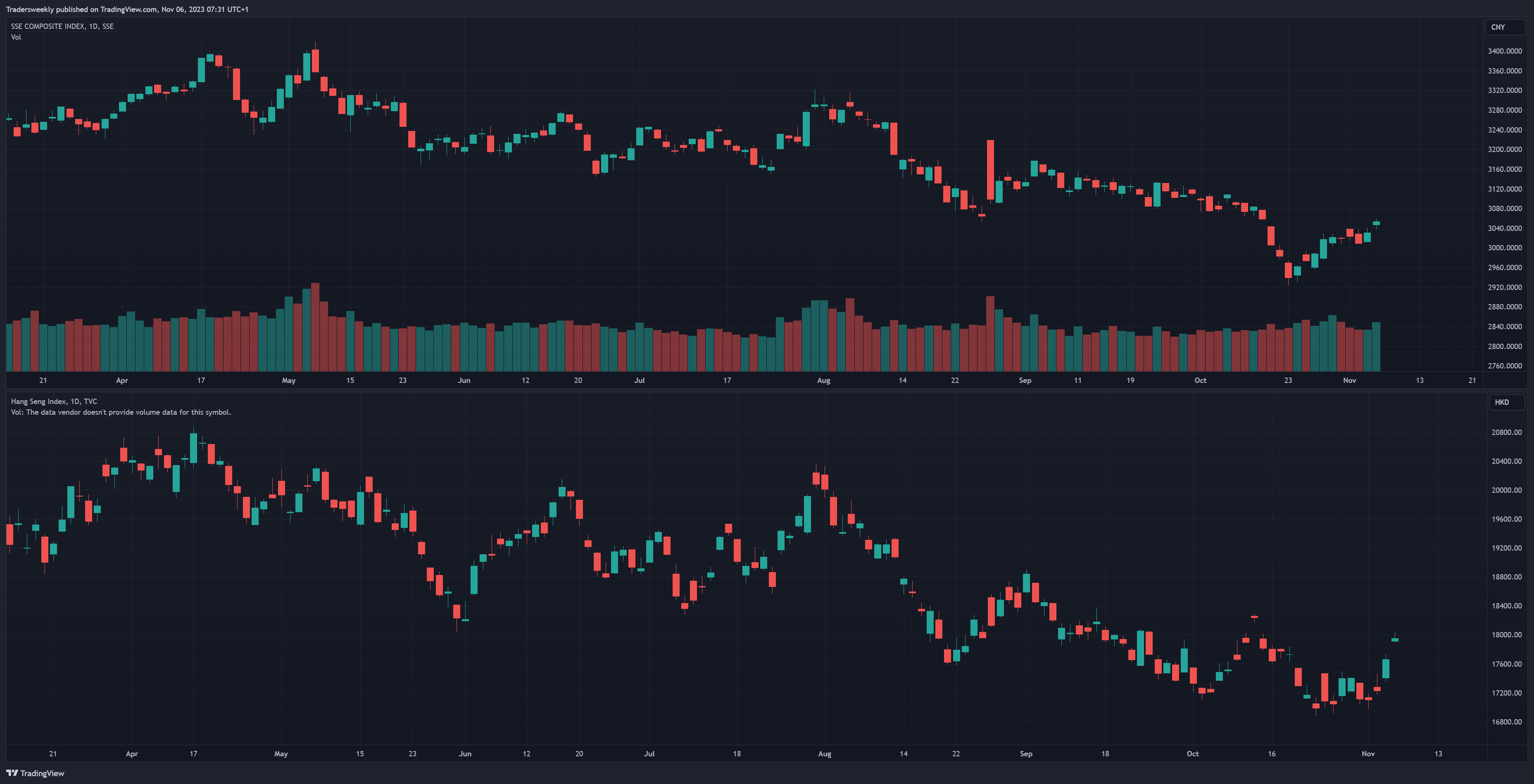Click the Jun label on SSE time axis

pyautogui.click(x=464, y=380)
